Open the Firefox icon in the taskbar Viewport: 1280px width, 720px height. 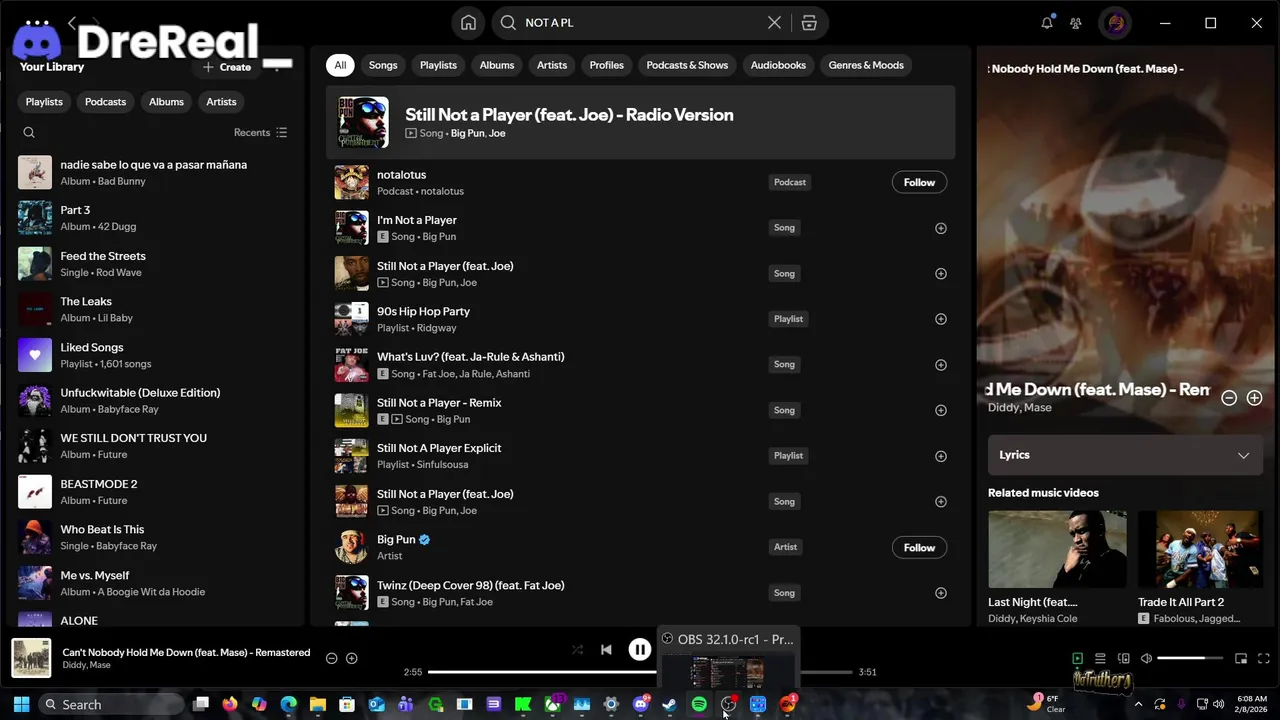(x=230, y=704)
